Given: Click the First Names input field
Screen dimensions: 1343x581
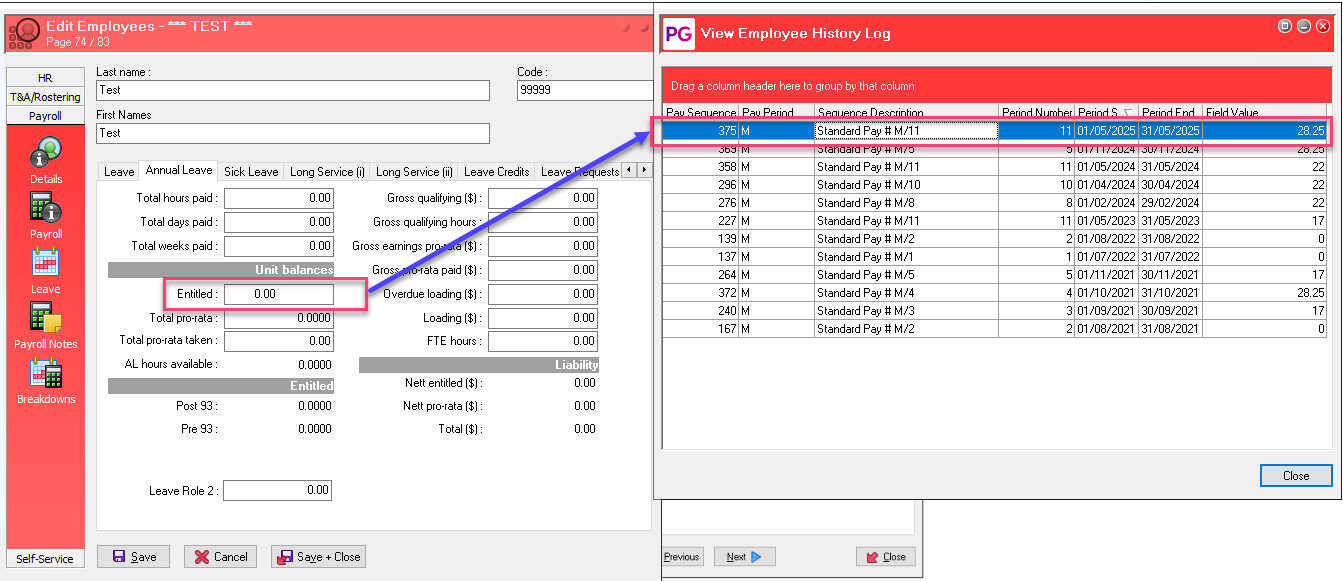Looking at the screenshot, I should (x=293, y=133).
